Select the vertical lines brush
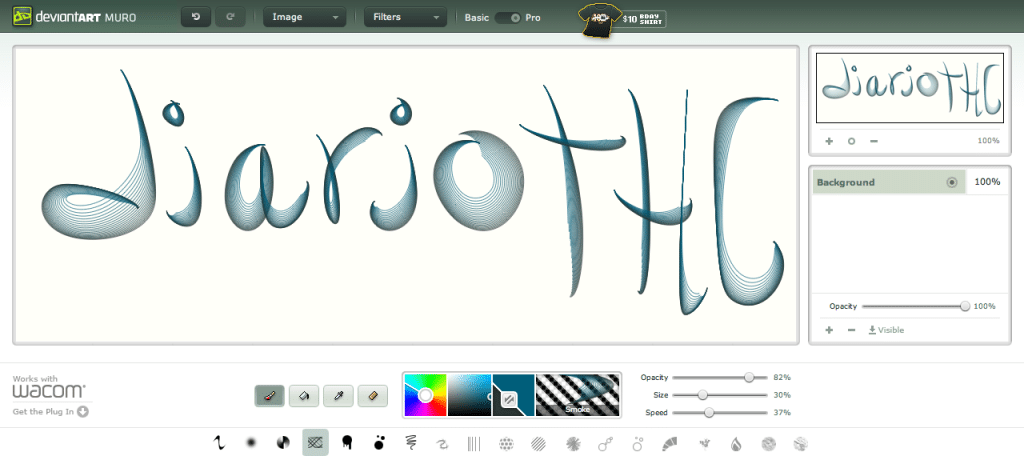Screen dimensions: 1024x456 coord(474,444)
